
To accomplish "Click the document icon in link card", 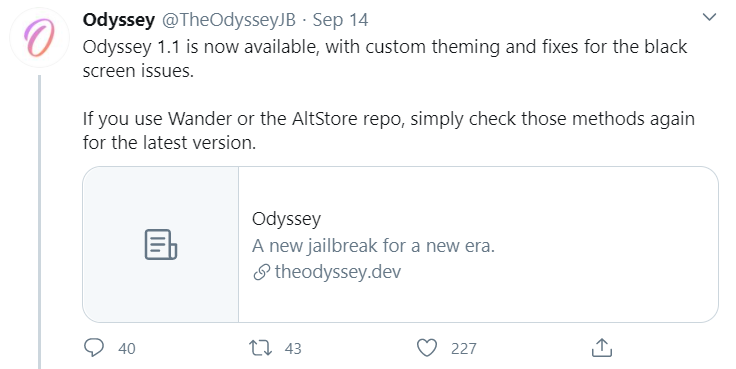I will tap(161, 245).
